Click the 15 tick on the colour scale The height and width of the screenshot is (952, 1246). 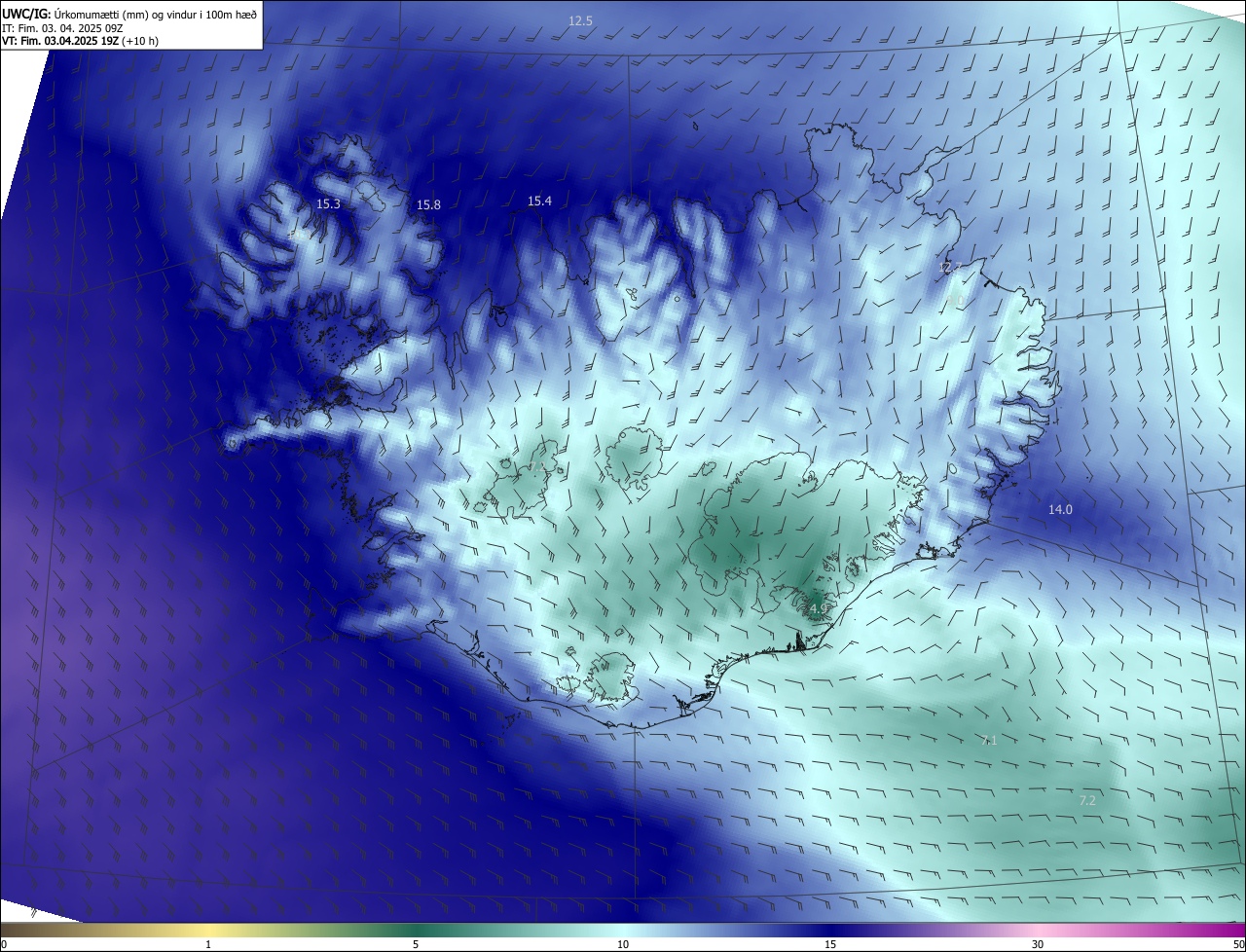click(830, 944)
